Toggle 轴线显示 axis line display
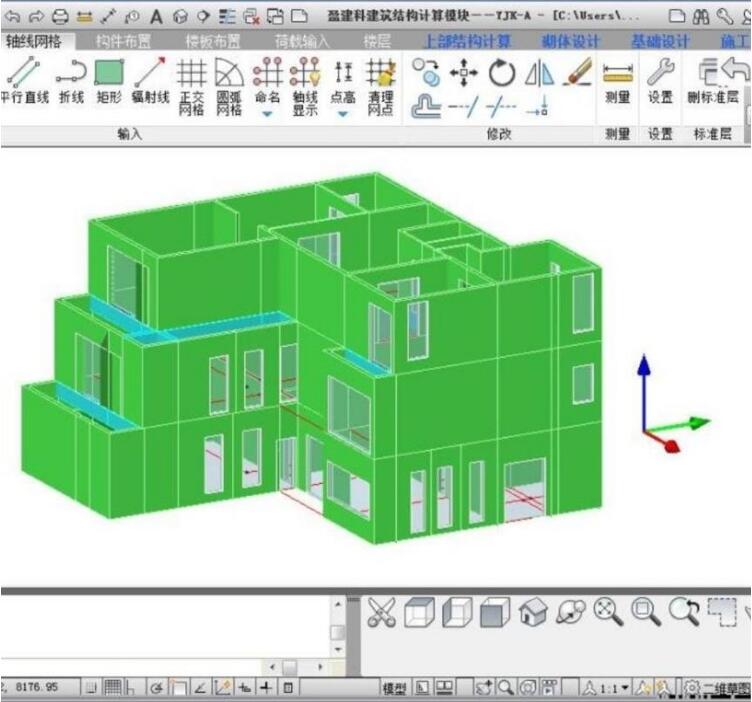This screenshot has width=752, height=702. pyautogui.click(x=305, y=85)
